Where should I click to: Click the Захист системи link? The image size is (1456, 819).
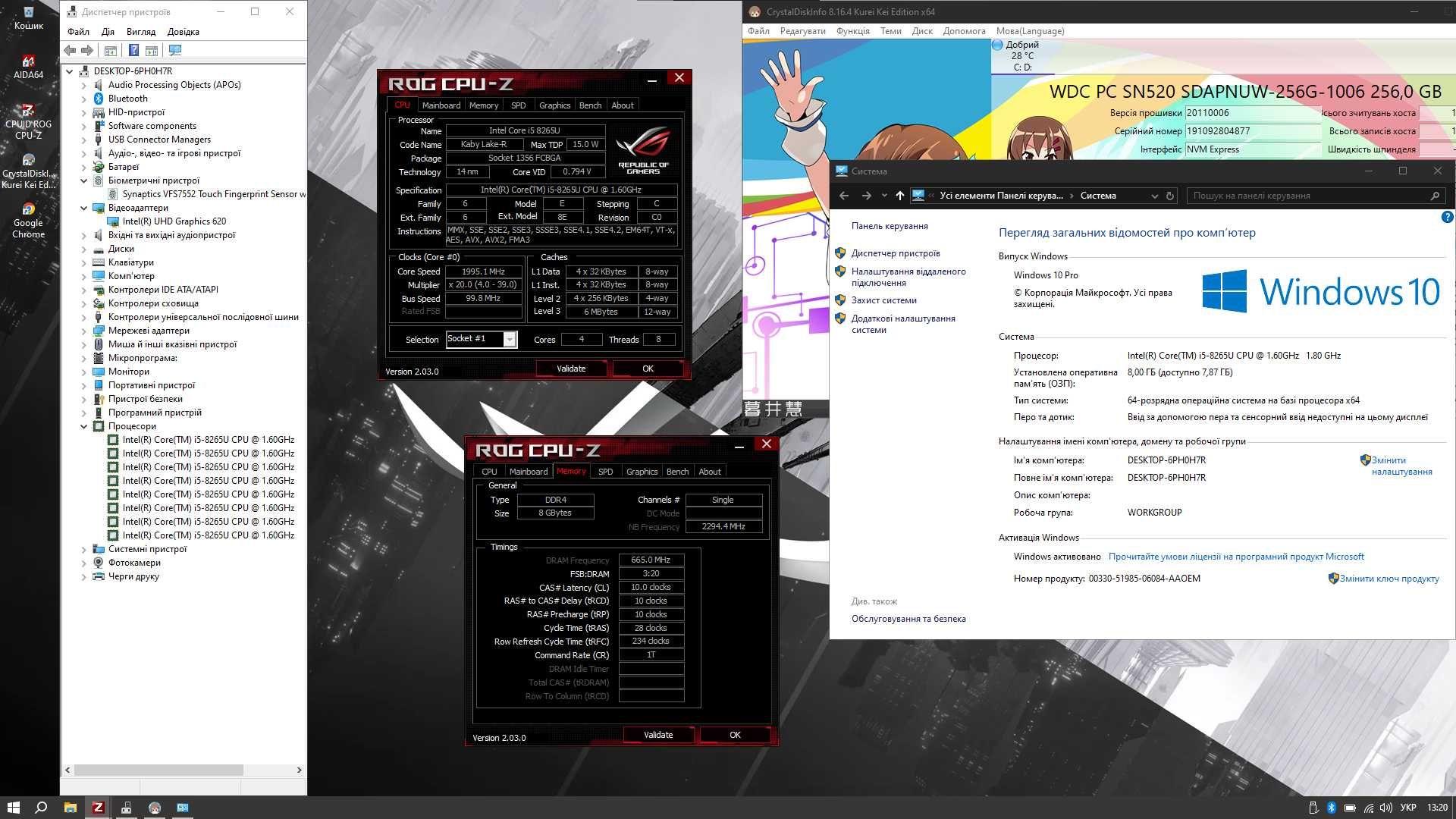point(883,300)
